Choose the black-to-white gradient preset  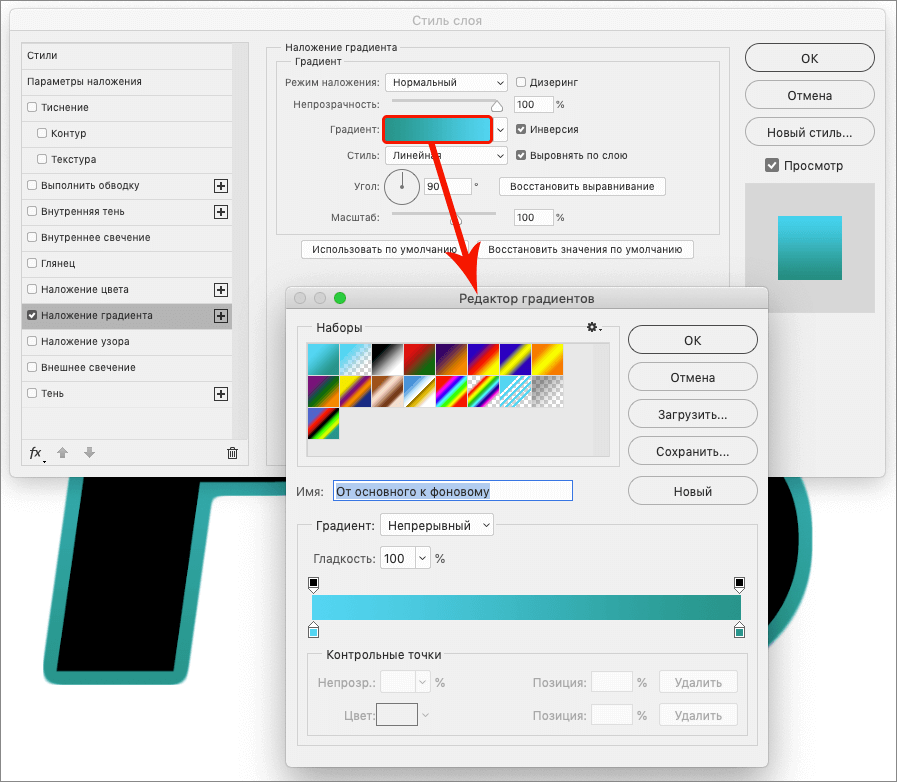pos(387,359)
